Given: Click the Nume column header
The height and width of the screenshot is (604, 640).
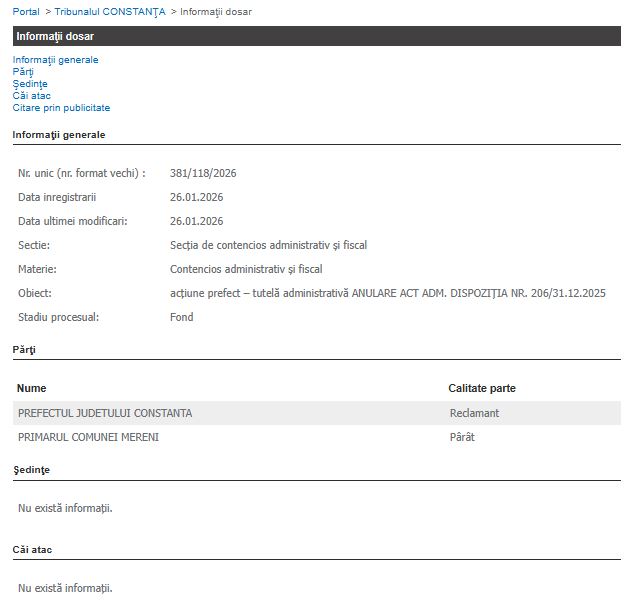Looking at the screenshot, I should click(x=32, y=388).
